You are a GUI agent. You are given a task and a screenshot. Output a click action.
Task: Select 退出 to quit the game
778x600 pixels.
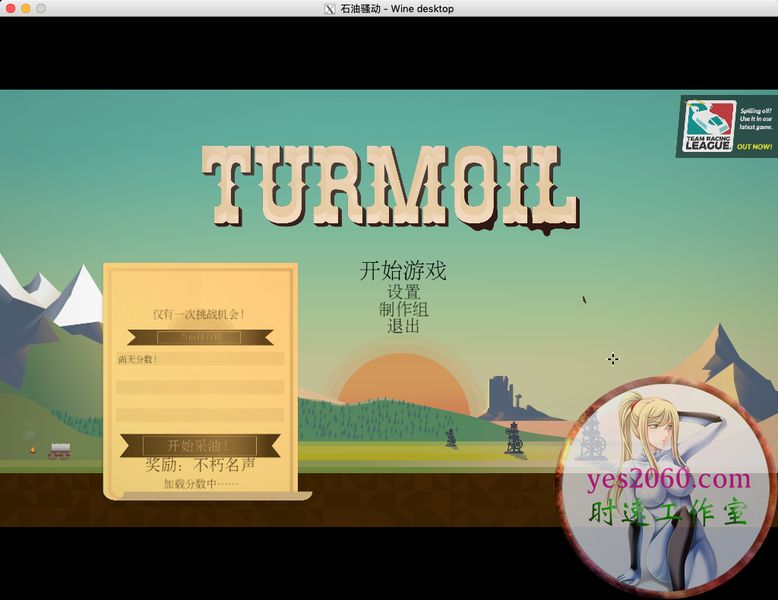click(403, 326)
